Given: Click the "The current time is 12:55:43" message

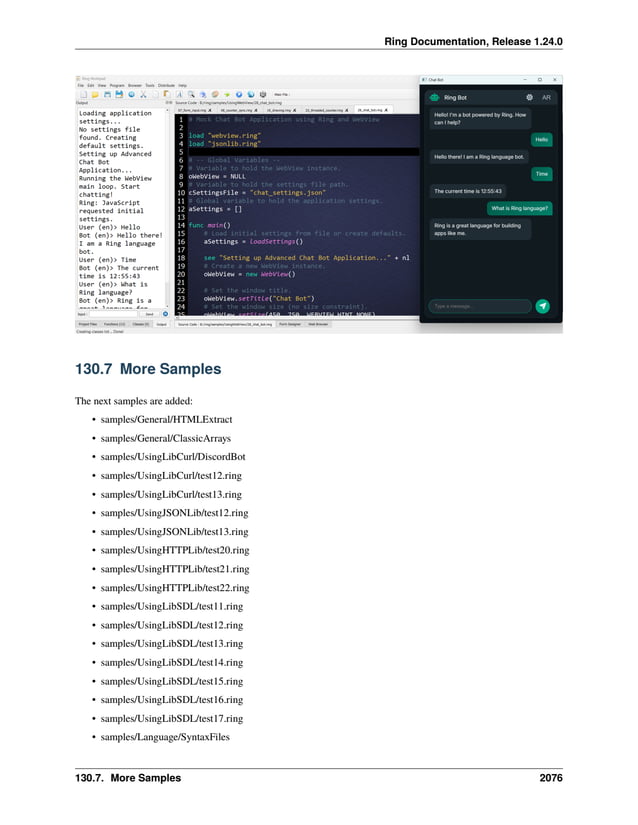Looking at the screenshot, I should point(468,191).
